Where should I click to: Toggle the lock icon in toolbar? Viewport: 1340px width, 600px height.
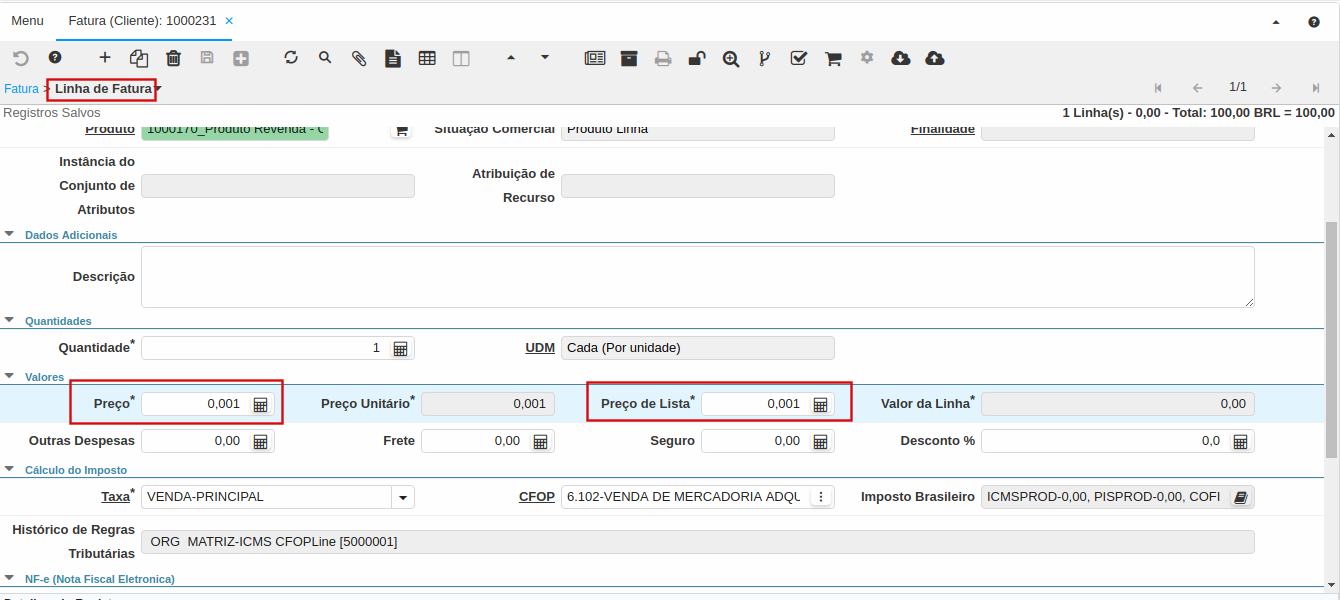pyautogui.click(x=696, y=58)
